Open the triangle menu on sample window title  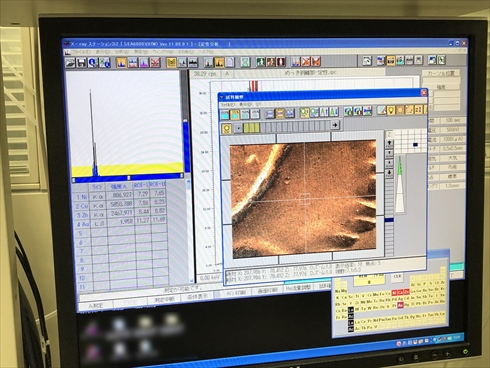(x=222, y=97)
